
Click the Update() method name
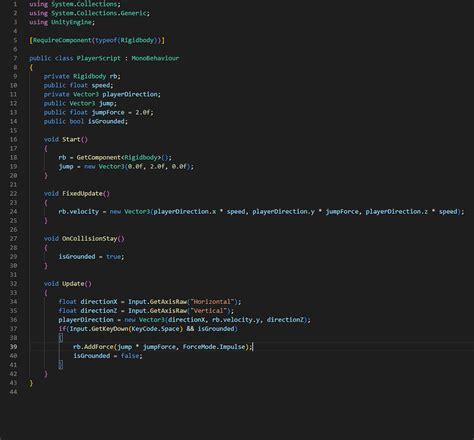click(x=77, y=284)
